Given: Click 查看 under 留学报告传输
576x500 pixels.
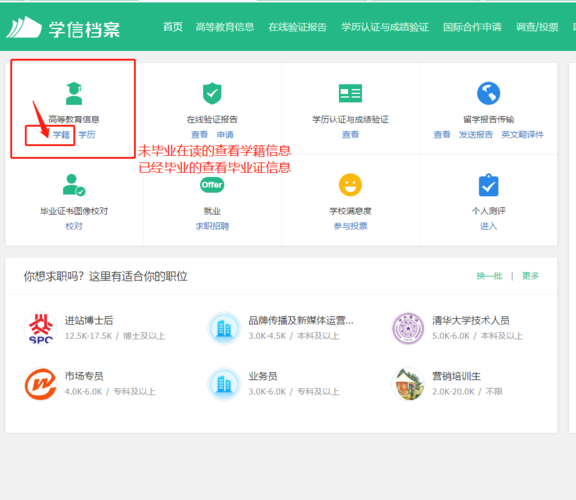Looking at the screenshot, I should [x=442, y=134].
